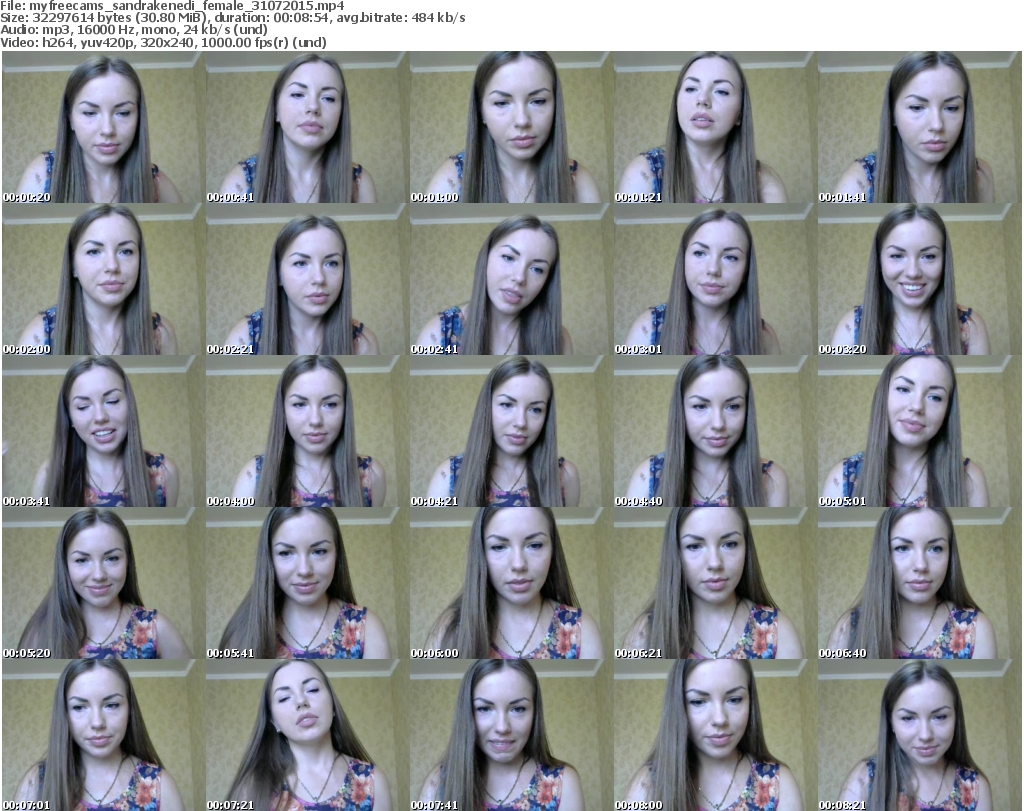Viewport: 1024px width, 811px height.
Task: Click the thumbnail marked 00:01:00
Action: point(511,127)
